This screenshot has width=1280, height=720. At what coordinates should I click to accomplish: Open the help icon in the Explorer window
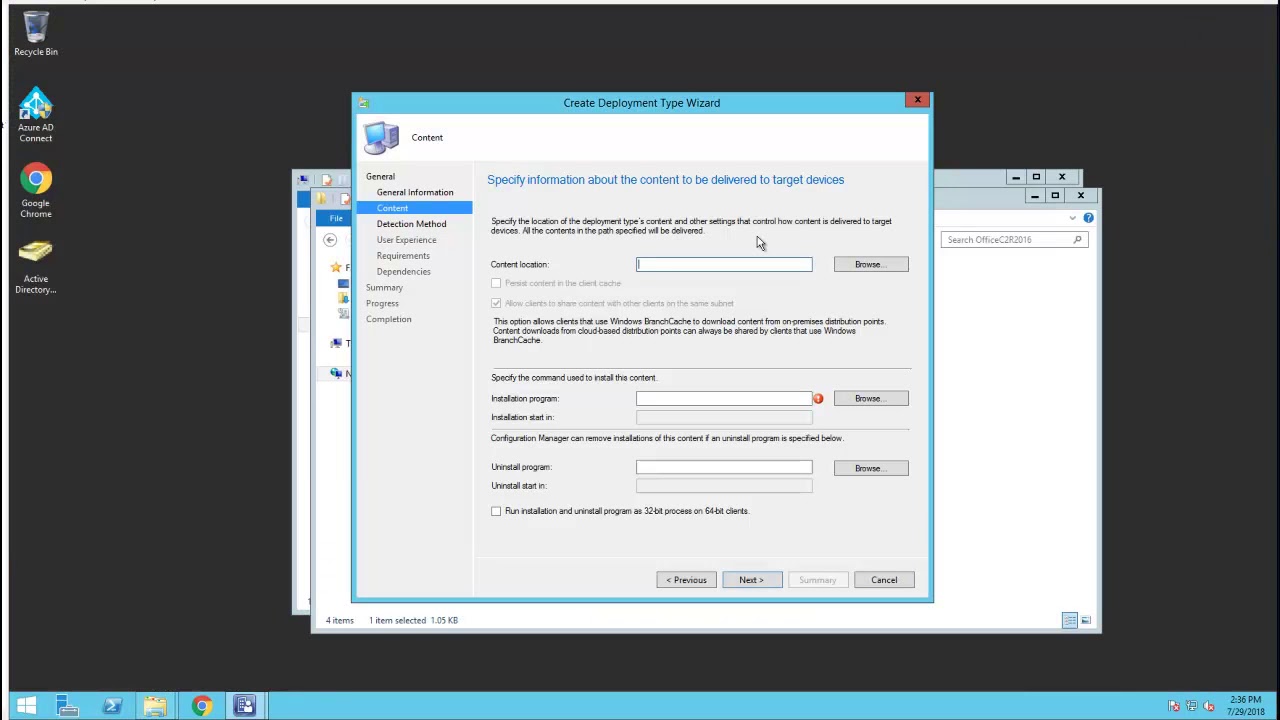tap(1088, 218)
